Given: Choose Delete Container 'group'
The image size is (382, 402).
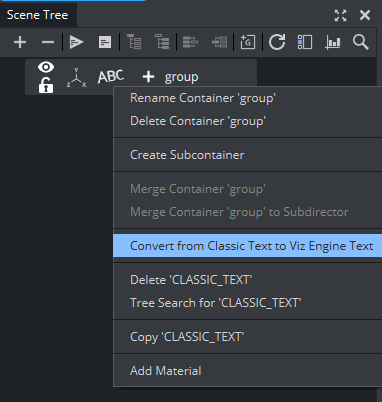Looking at the screenshot, I should 198,121.
